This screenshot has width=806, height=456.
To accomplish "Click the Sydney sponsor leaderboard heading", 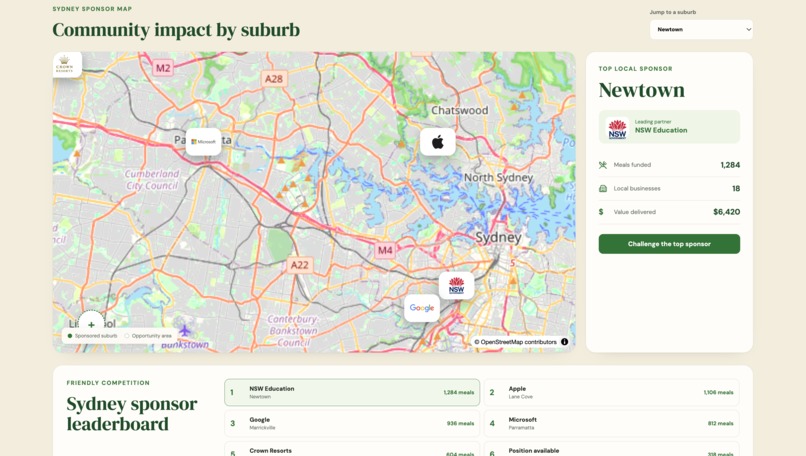I will (x=132, y=414).
